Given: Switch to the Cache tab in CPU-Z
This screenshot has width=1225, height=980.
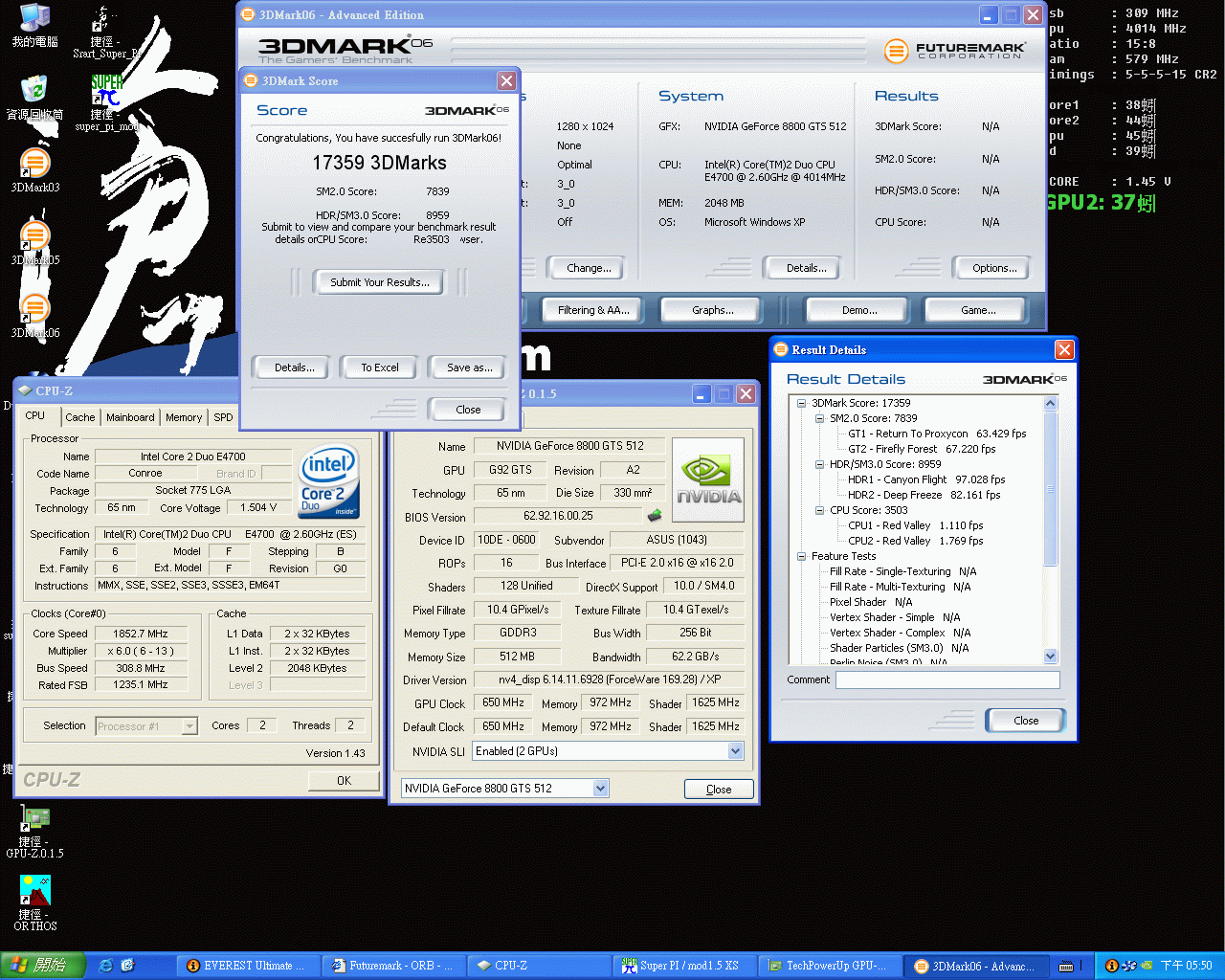Looking at the screenshot, I should click(x=80, y=417).
